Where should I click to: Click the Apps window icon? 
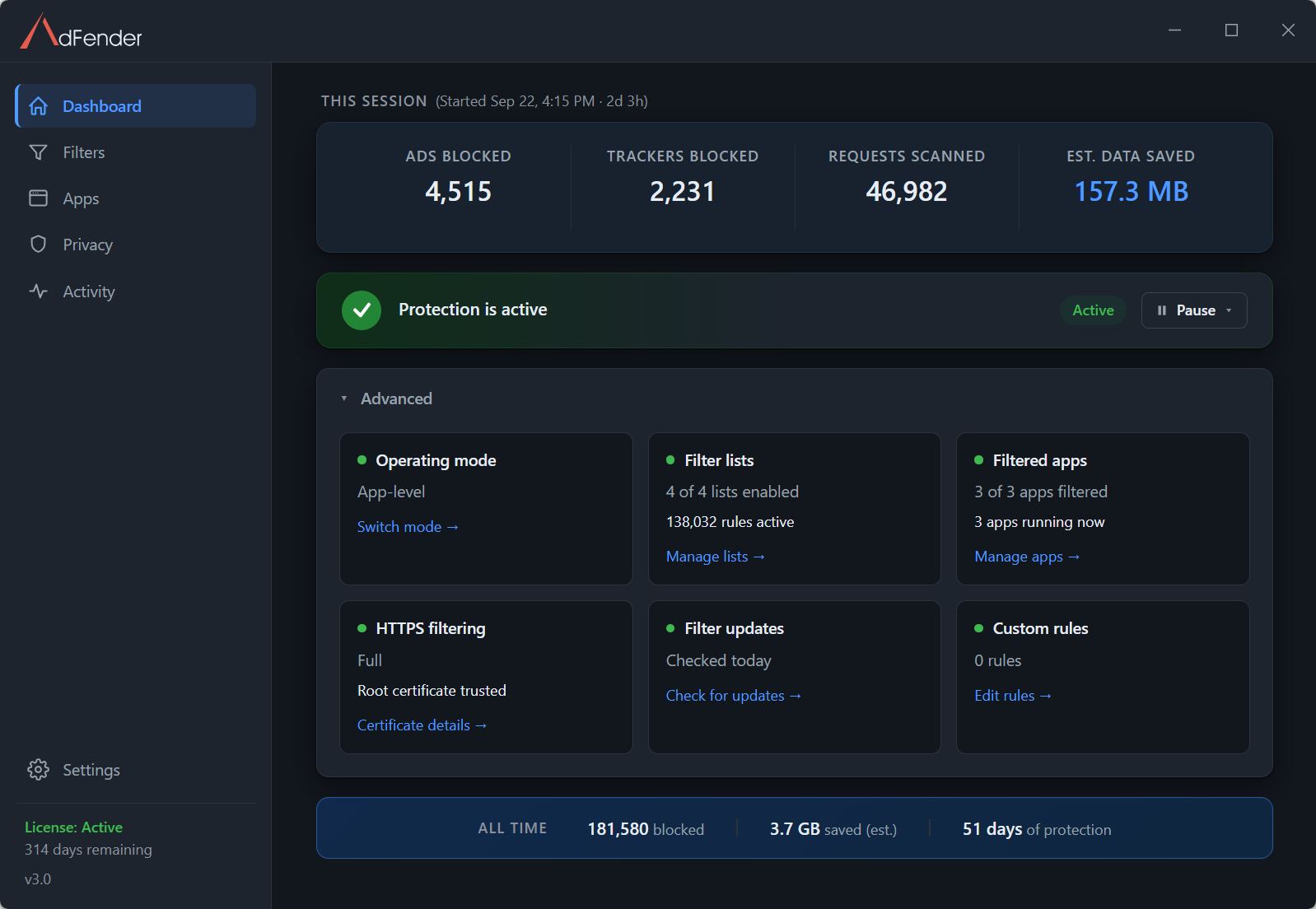pyautogui.click(x=38, y=198)
